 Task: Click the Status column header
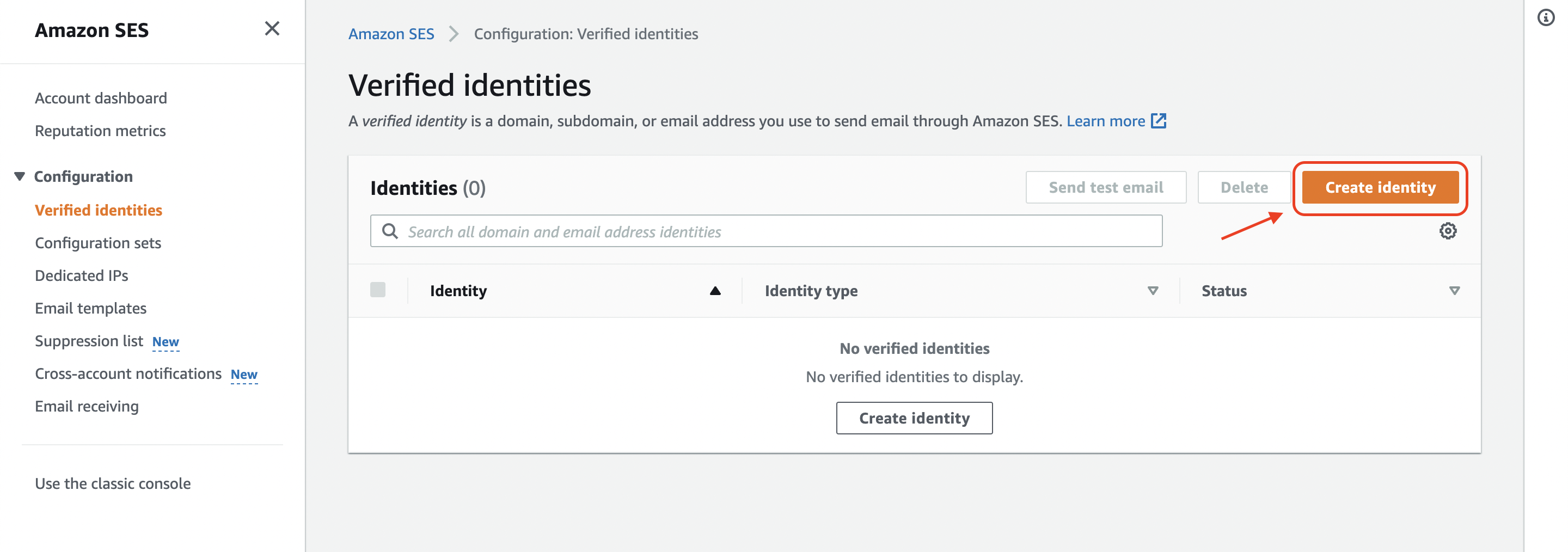[1224, 291]
